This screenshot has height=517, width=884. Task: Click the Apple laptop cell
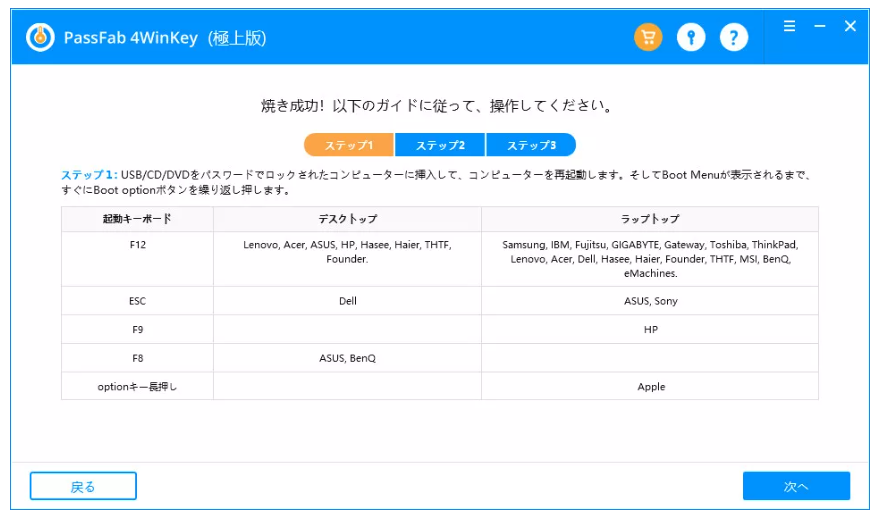tap(650, 386)
